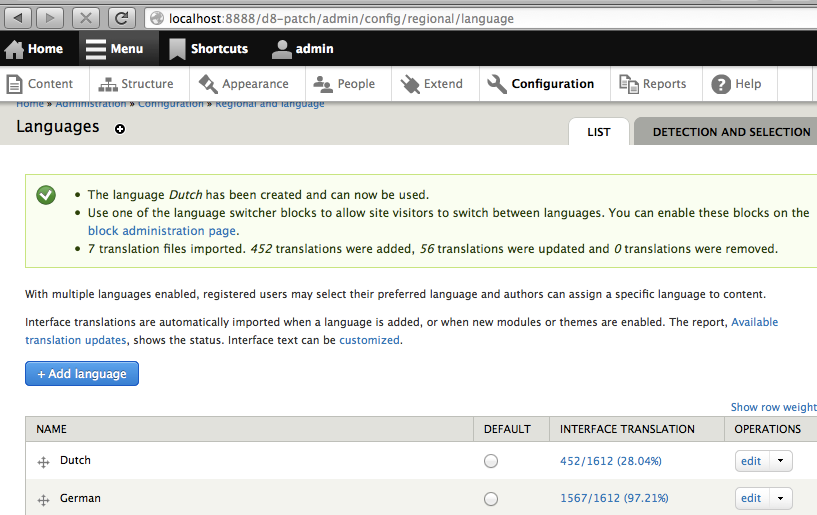Click the bookmark icon beside Shortcuts
Viewport: 817px width, 515px height.
[x=177, y=50]
